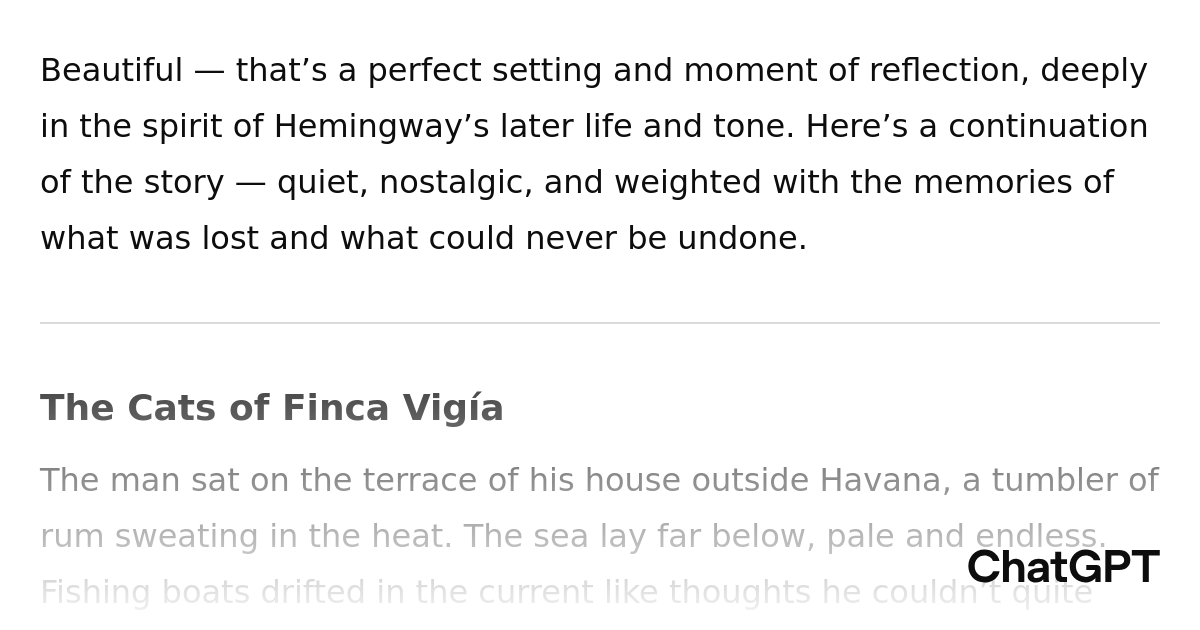1200x630 pixels.
Task: Click the horizontal divider line
Action: (x=600, y=323)
